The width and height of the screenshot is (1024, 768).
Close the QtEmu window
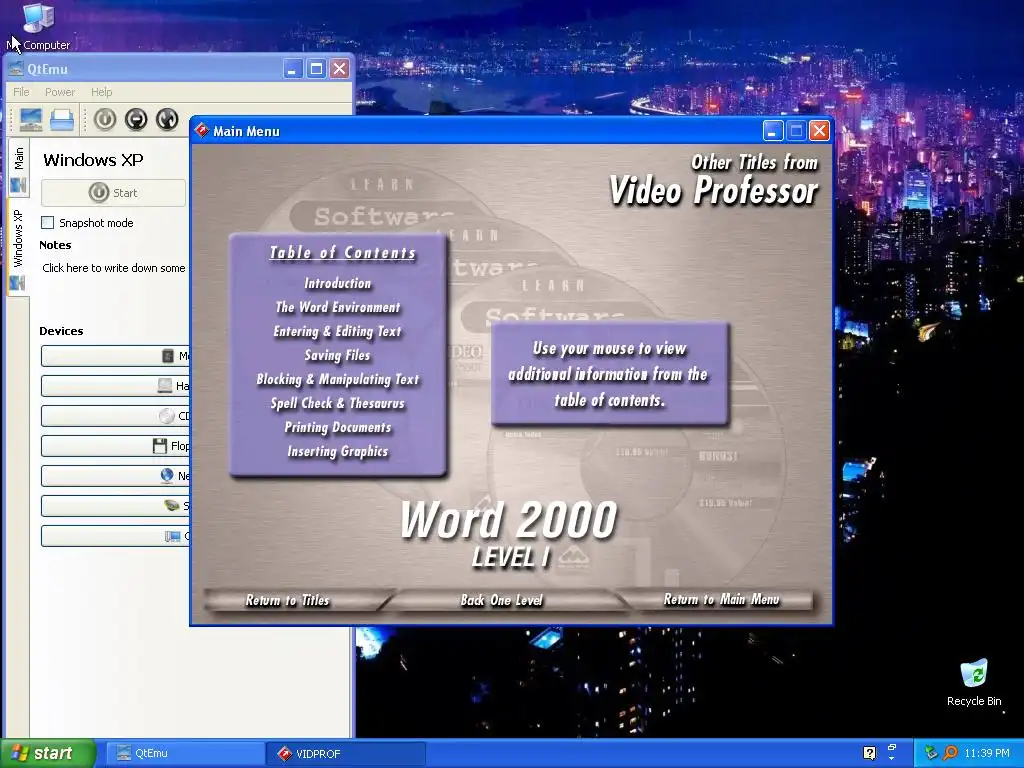(x=340, y=69)
